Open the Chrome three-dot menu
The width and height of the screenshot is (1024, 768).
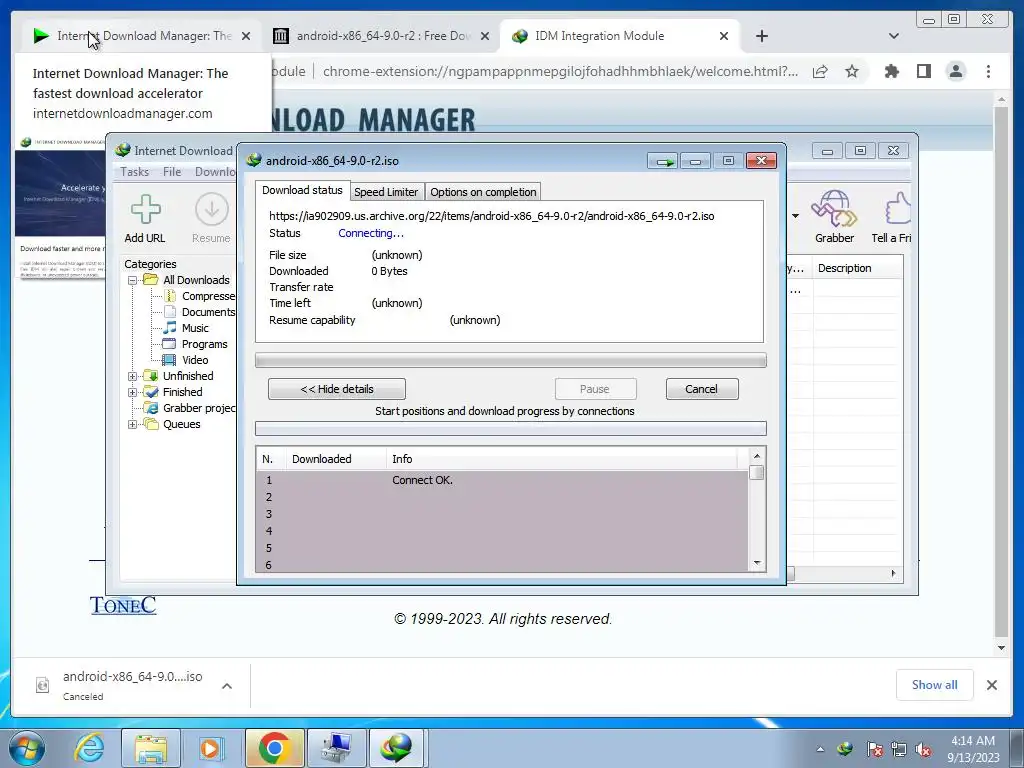click(988, 71)
